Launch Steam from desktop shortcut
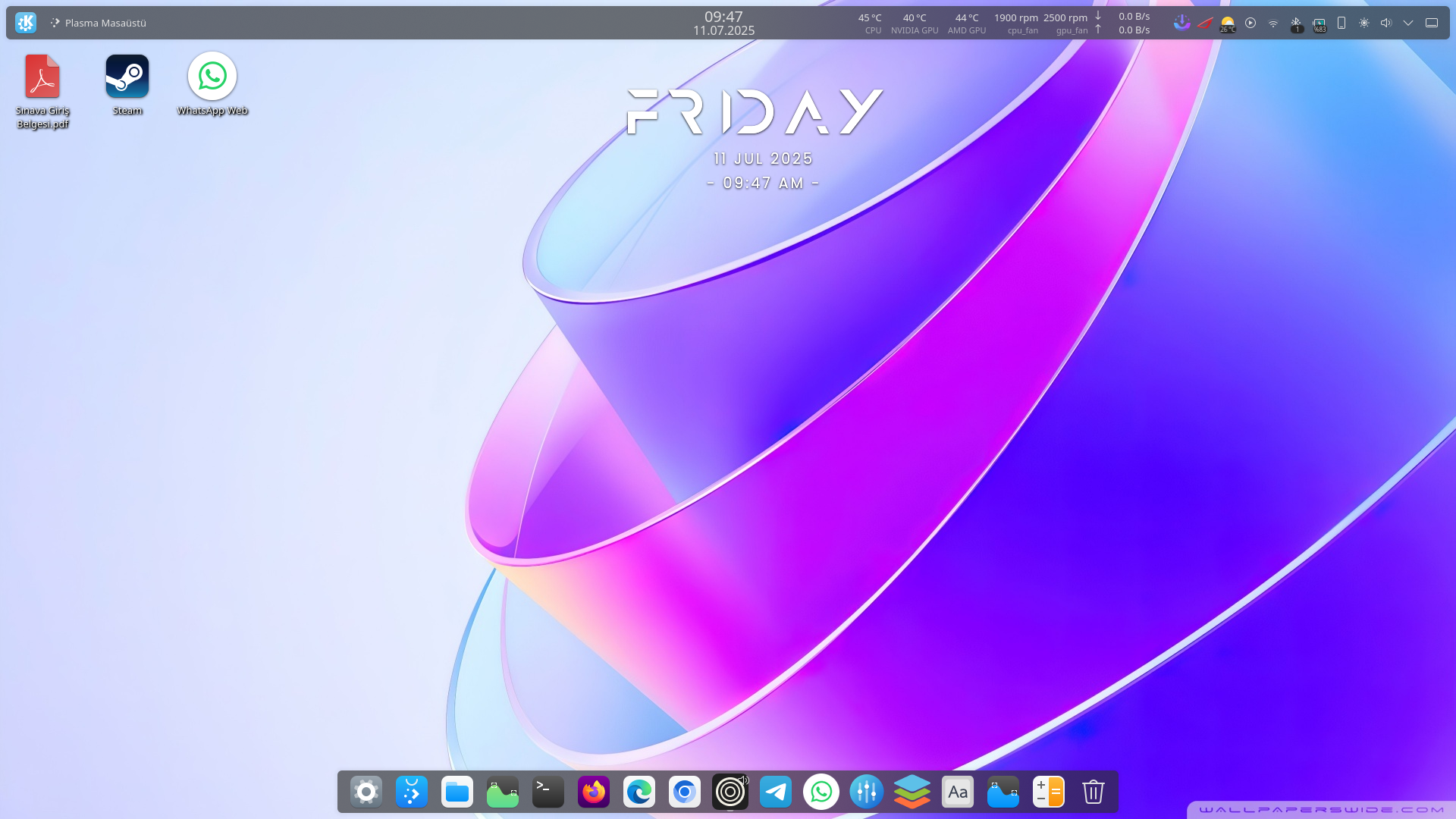This screenshot has height=819, width=1456. (x=127, y=85)
